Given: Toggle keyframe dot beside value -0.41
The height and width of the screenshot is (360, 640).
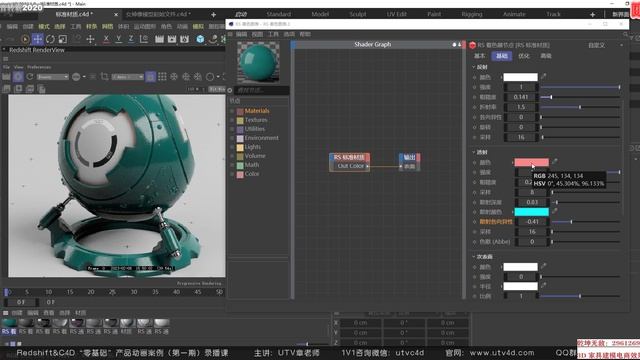Looking at the screenshot, I should pos(474,222).
